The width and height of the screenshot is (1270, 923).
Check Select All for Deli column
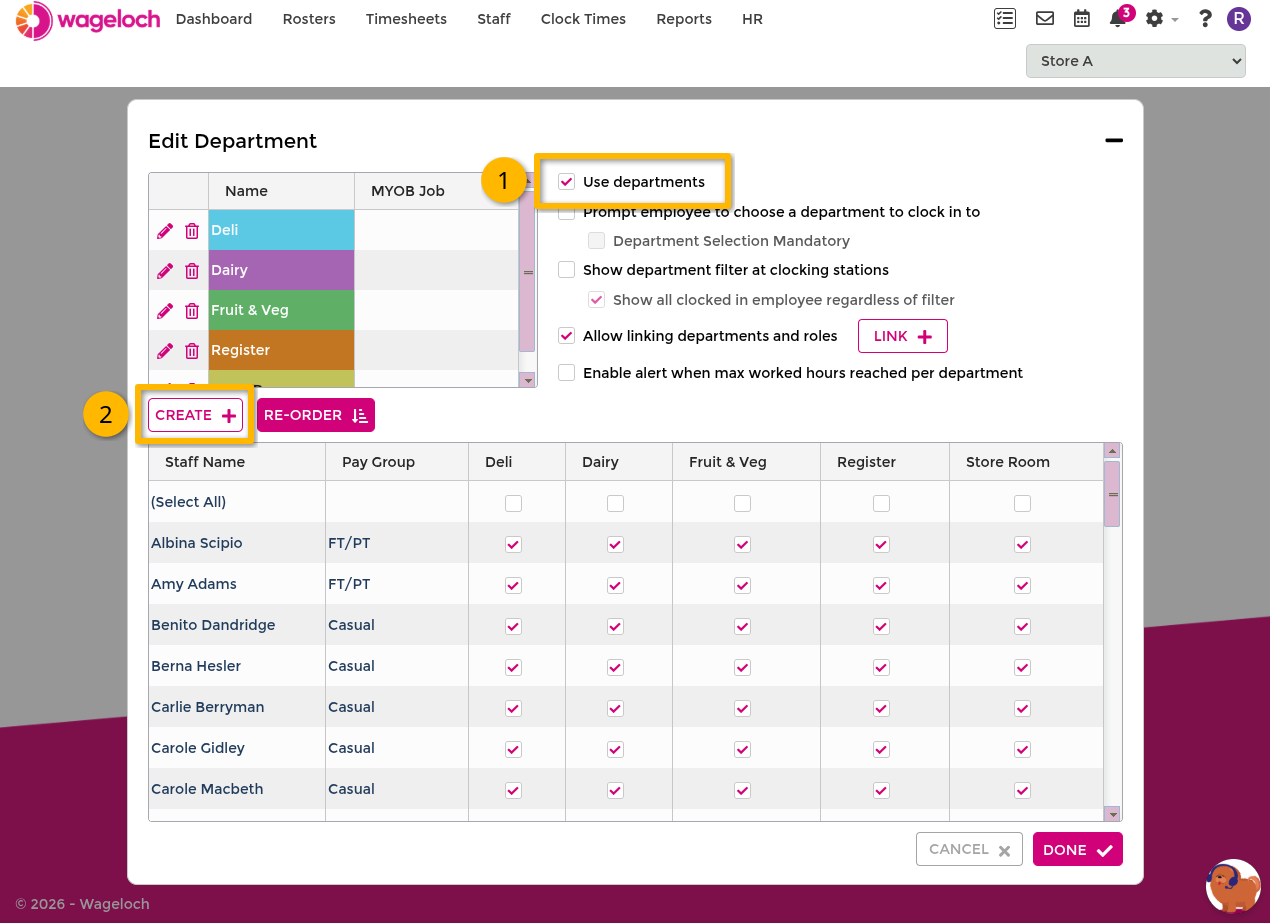[513, 503]
